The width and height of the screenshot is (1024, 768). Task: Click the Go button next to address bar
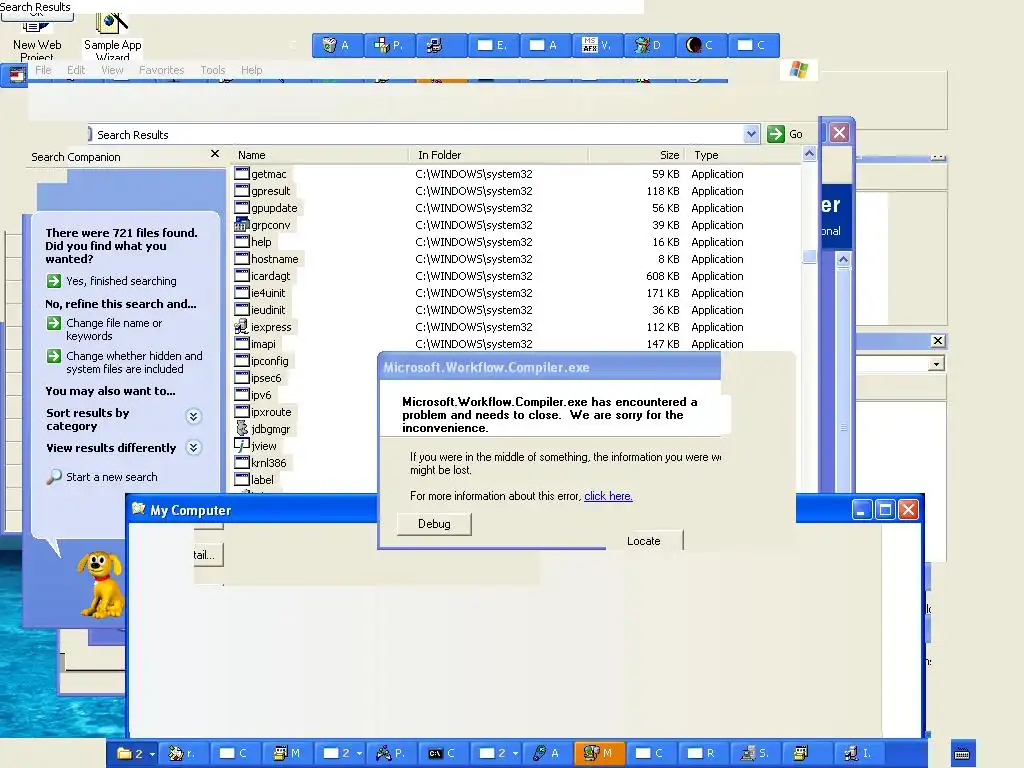click(x=785, y=134)
